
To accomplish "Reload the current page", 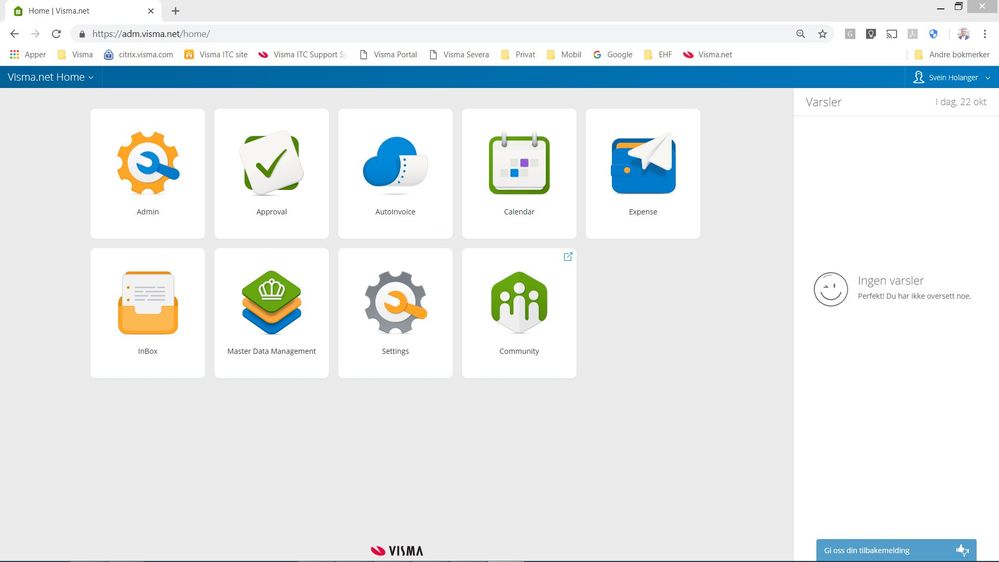I will [56, 34].
